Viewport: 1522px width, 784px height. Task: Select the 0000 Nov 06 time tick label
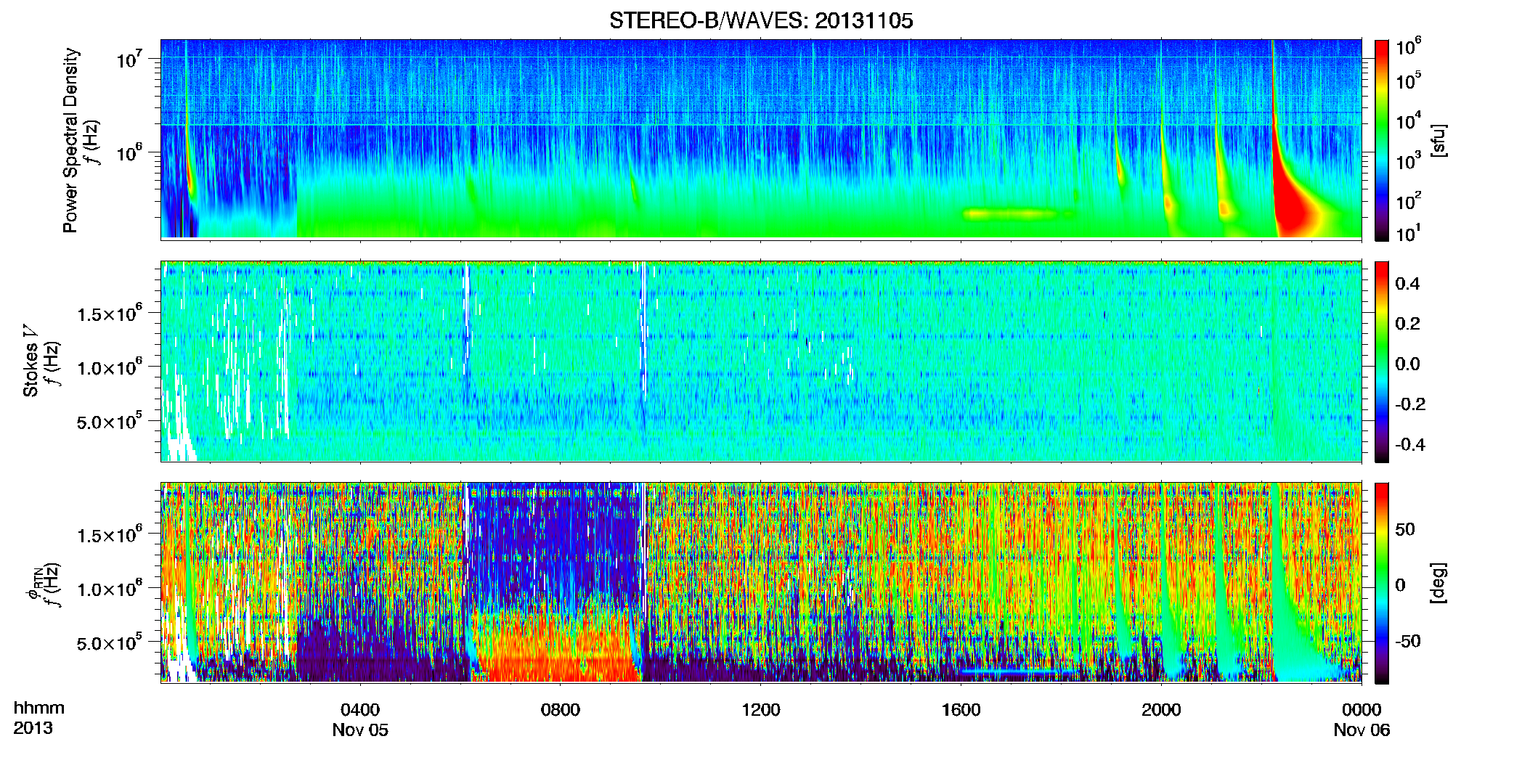click(1362, 719)
